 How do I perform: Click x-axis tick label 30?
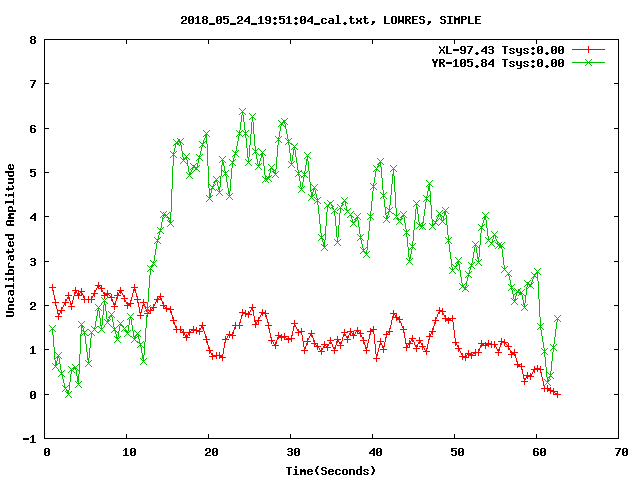coord(293,452)
